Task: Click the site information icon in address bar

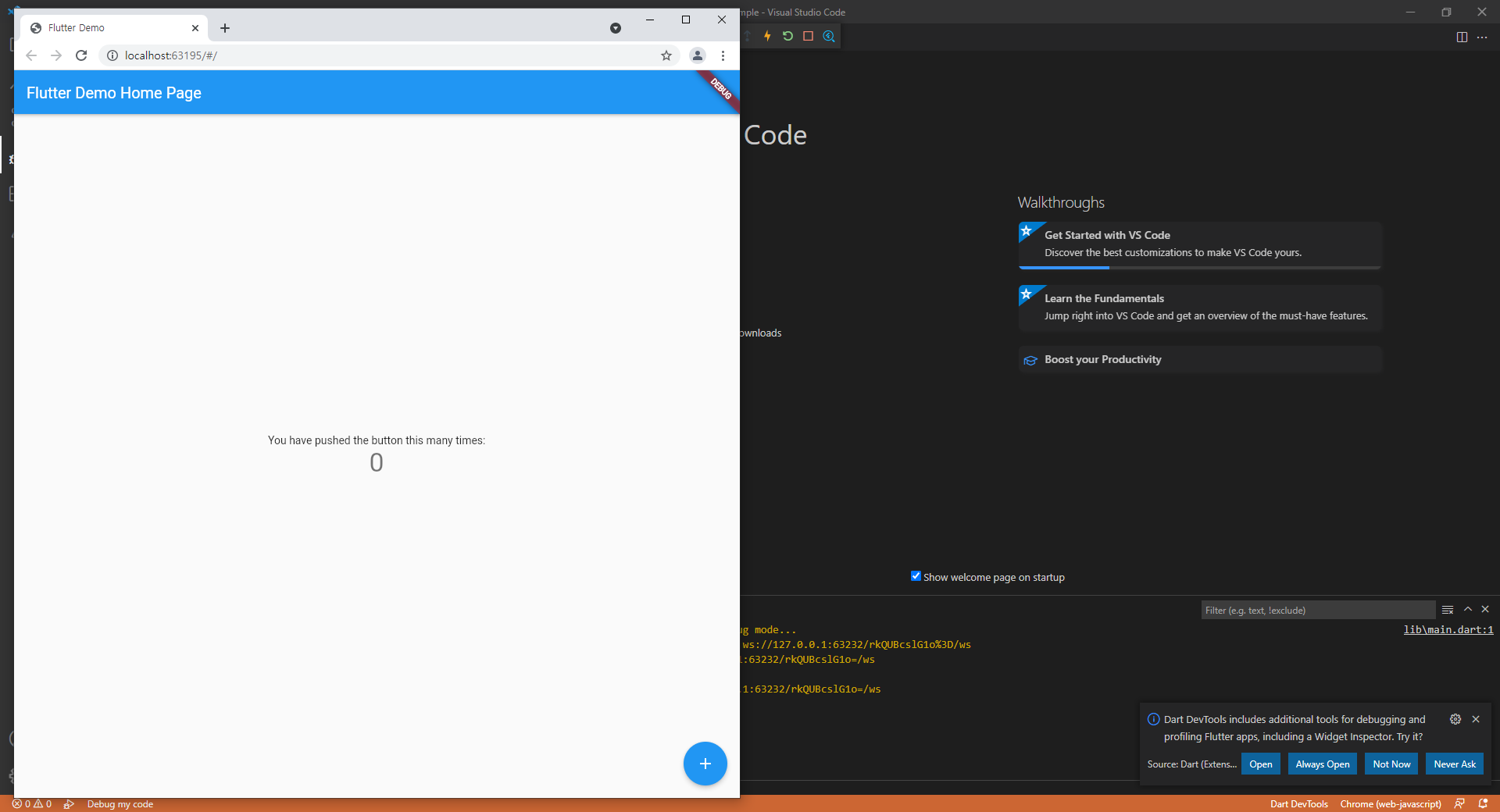Action: [112, 55]
